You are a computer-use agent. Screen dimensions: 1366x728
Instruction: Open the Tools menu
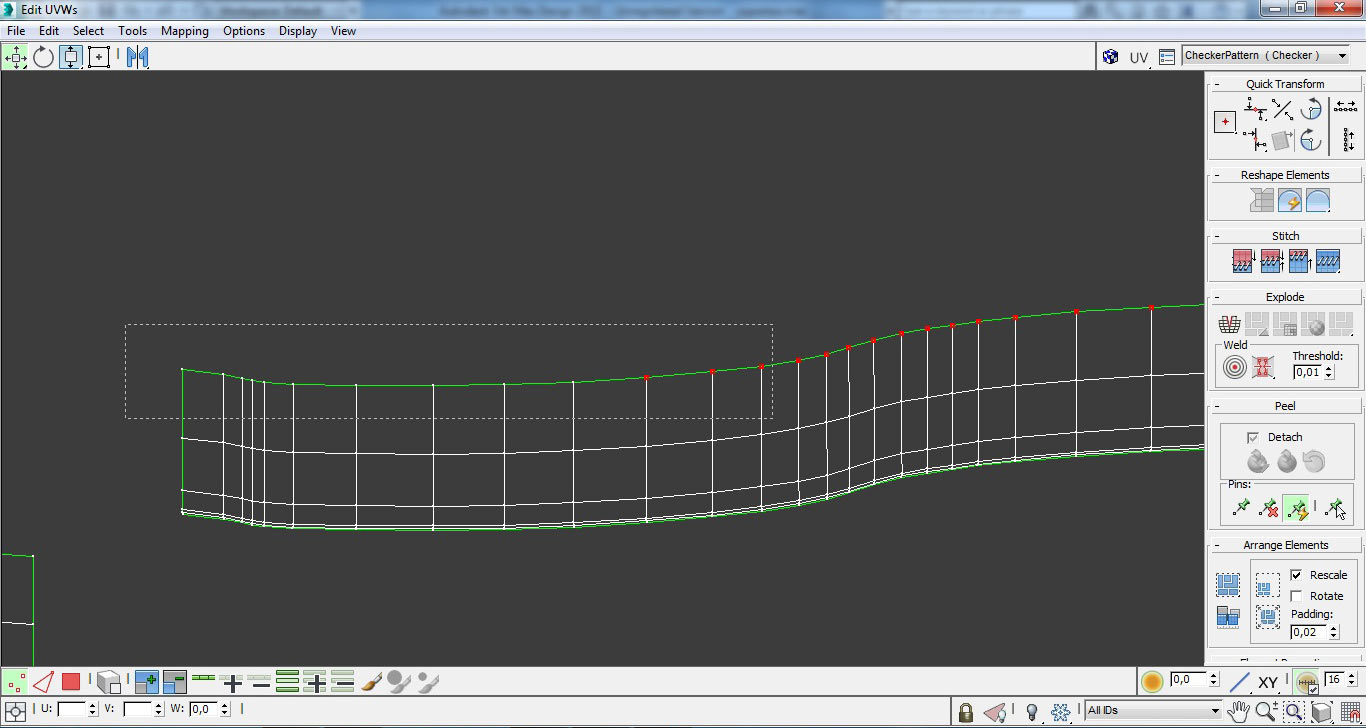[x=132, y=31]
